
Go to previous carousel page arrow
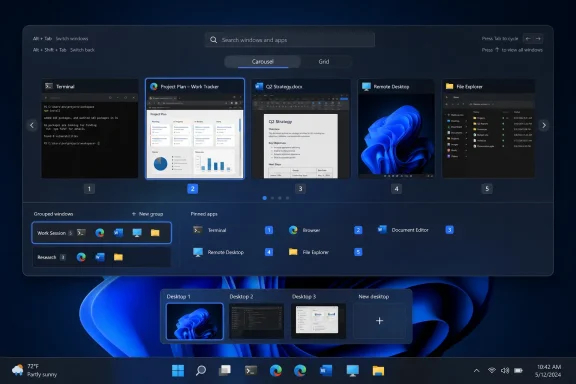click(32, 125)
